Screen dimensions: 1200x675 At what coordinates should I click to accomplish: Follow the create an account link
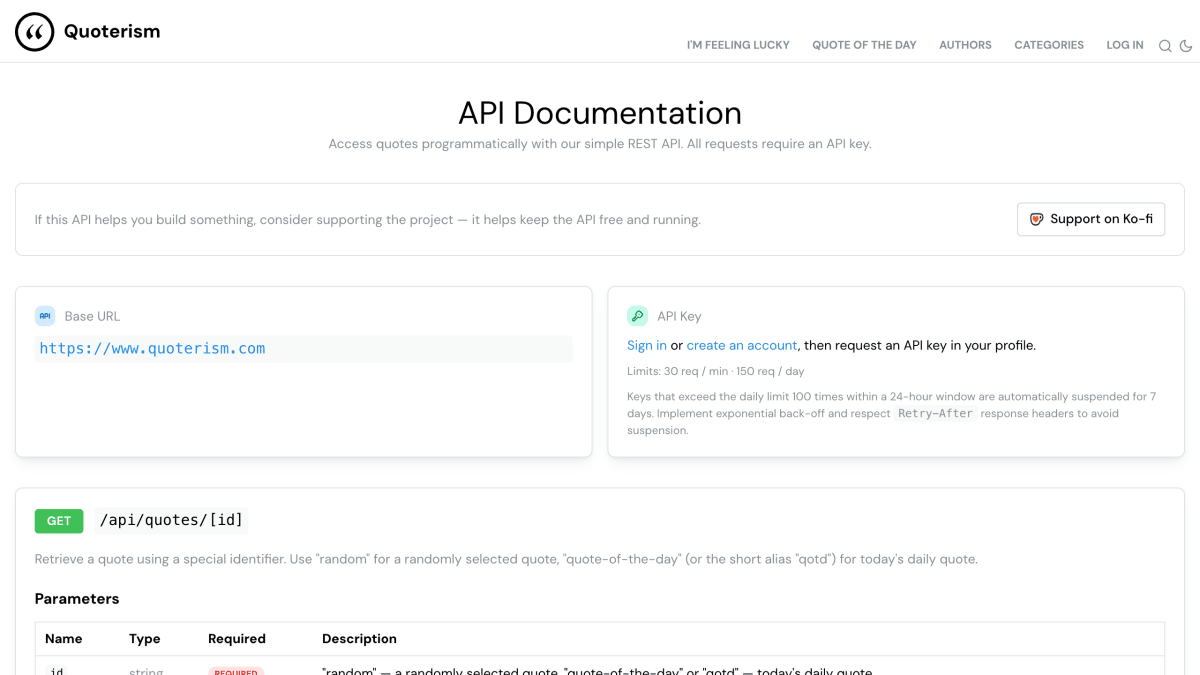742,345
